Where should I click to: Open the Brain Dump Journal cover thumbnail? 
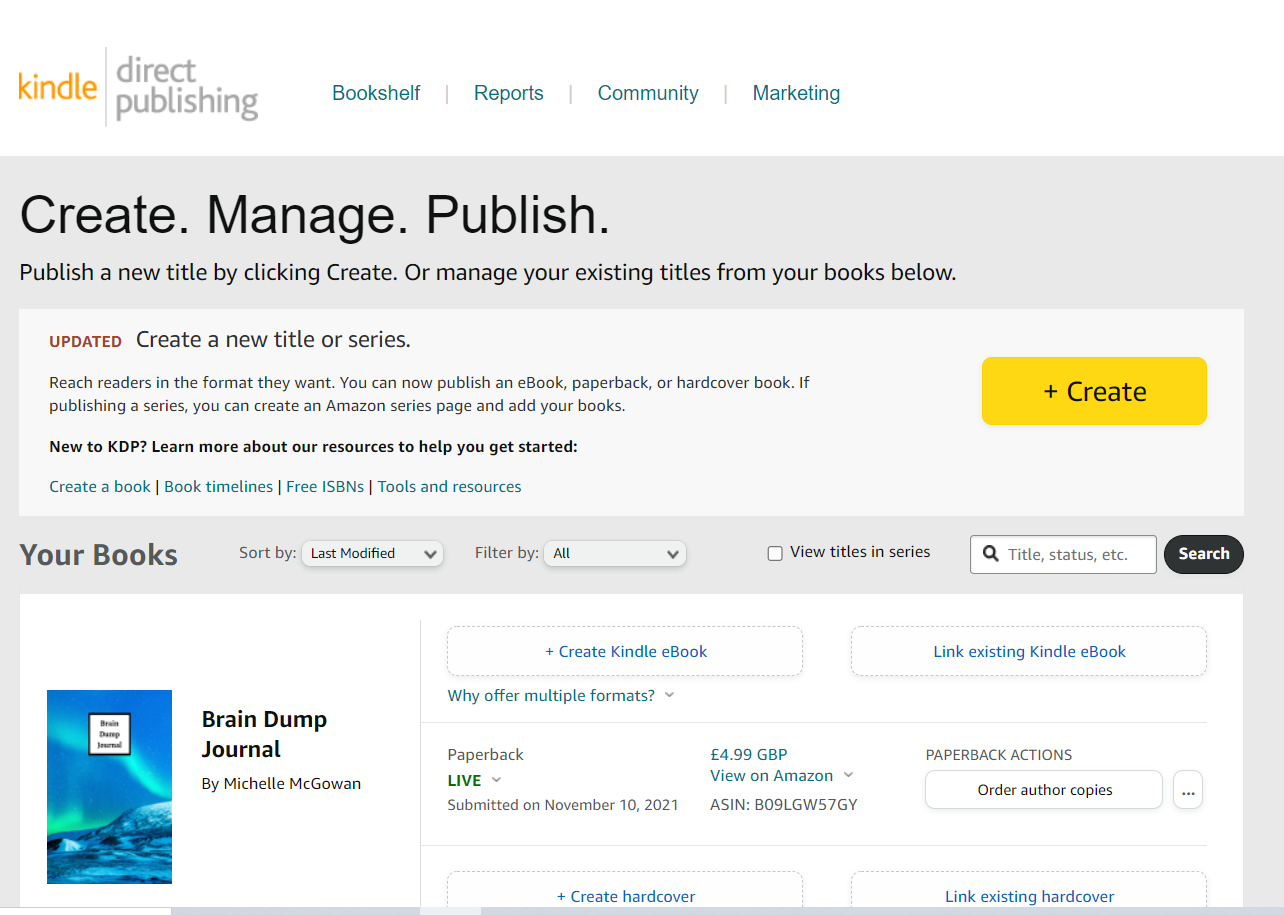coord(109,787)
